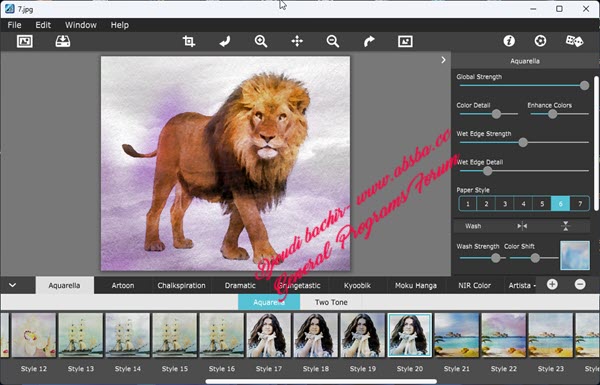Click the show original image icon

point(405,41)
